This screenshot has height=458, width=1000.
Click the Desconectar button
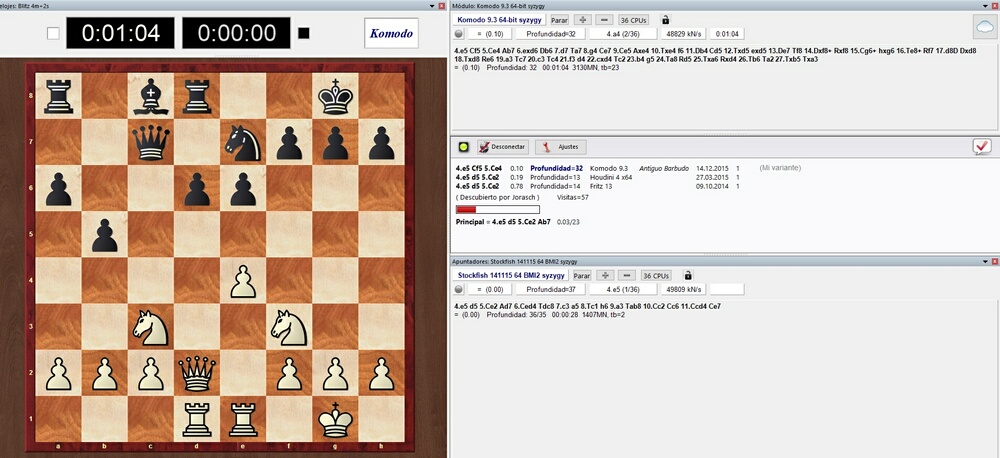point(503,147)
